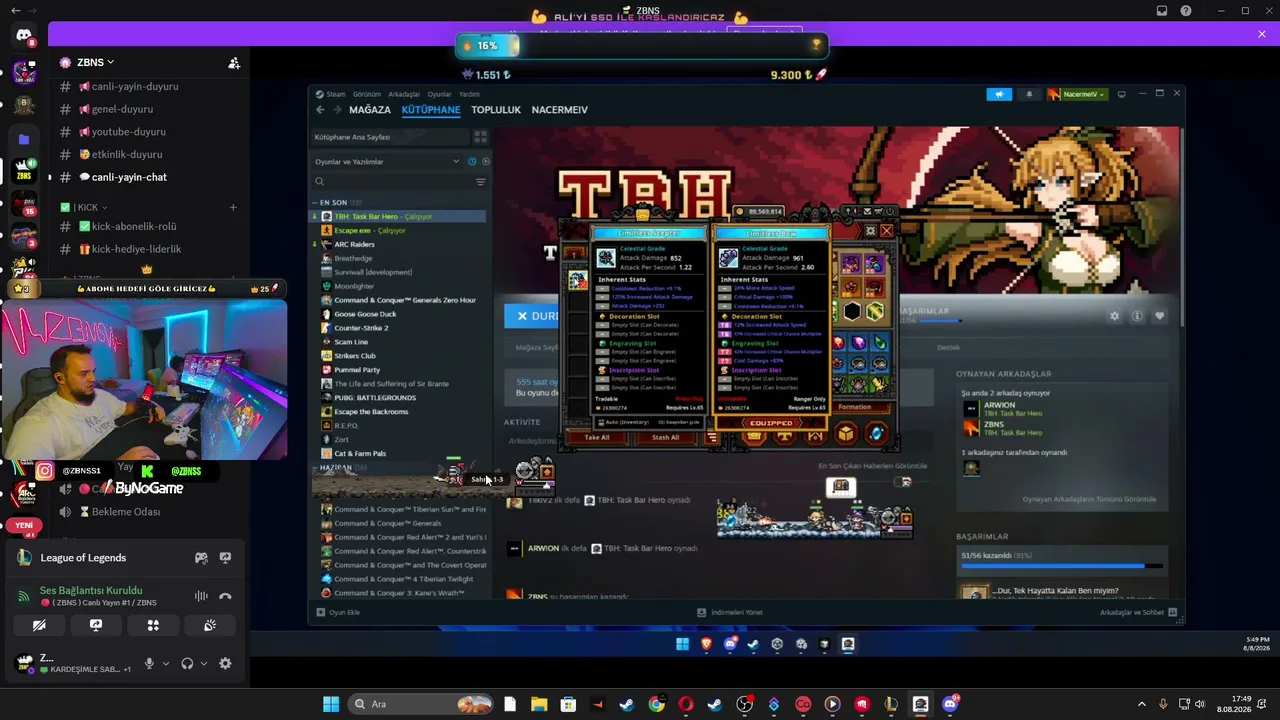Expand microphone input options chevron
The image size is (1280, 720).
[165, 663]
